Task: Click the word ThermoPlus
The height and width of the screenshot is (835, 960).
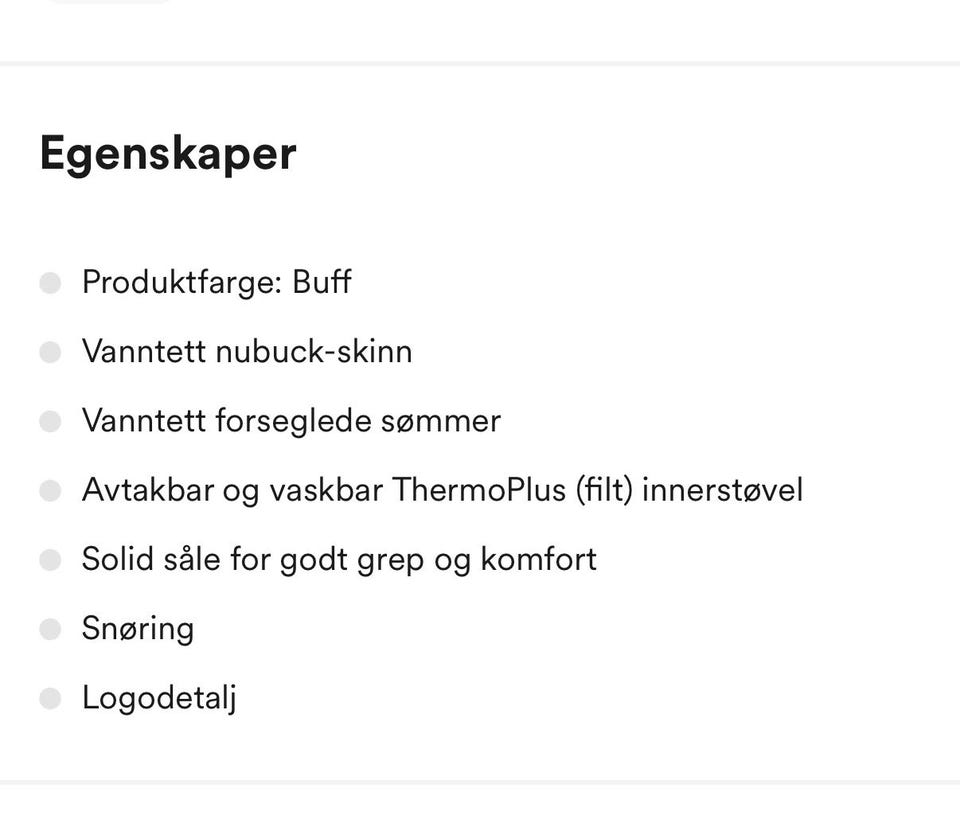Action: [479, 490]
